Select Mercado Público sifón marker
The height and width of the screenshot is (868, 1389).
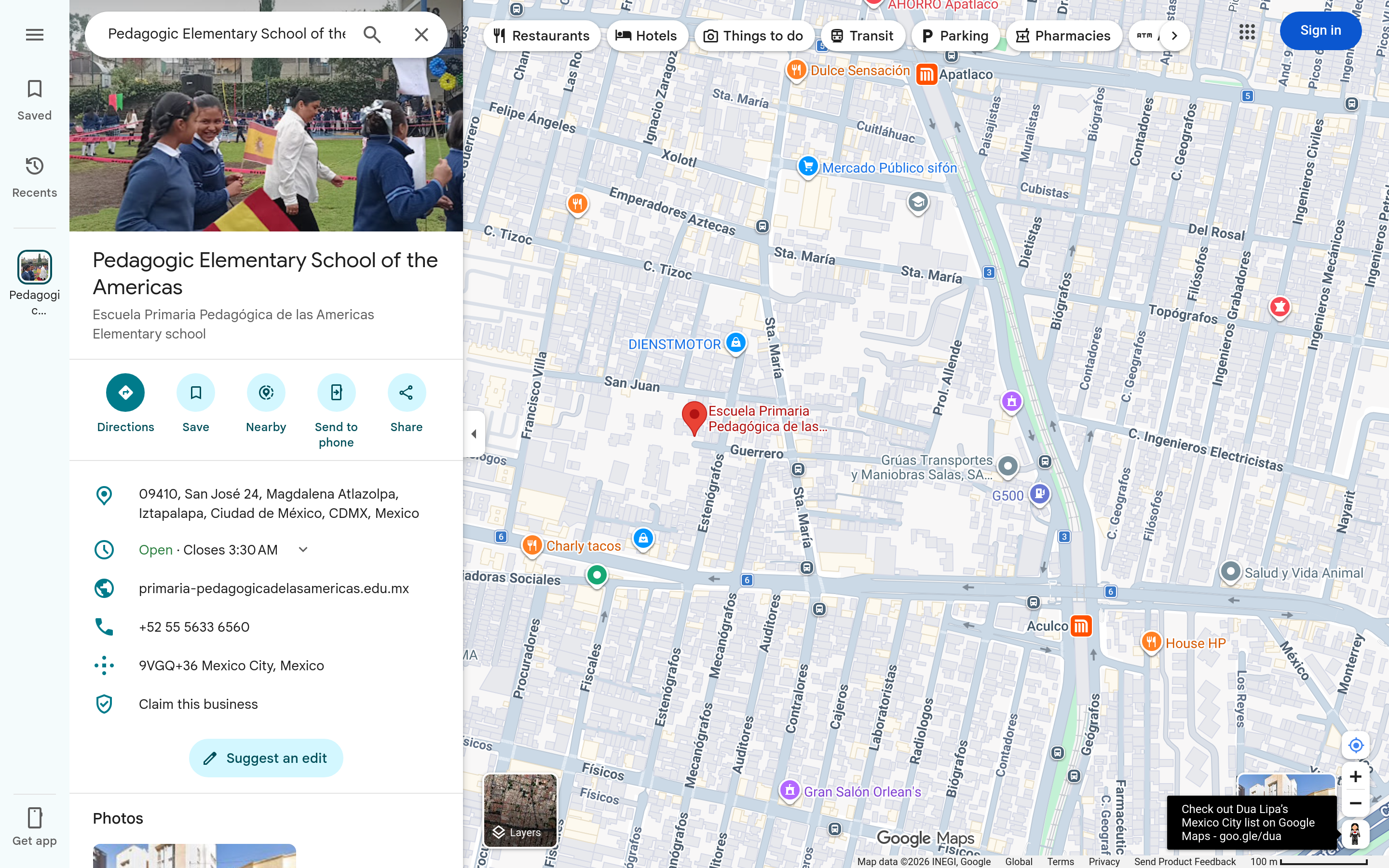click(x=808, y=166)
